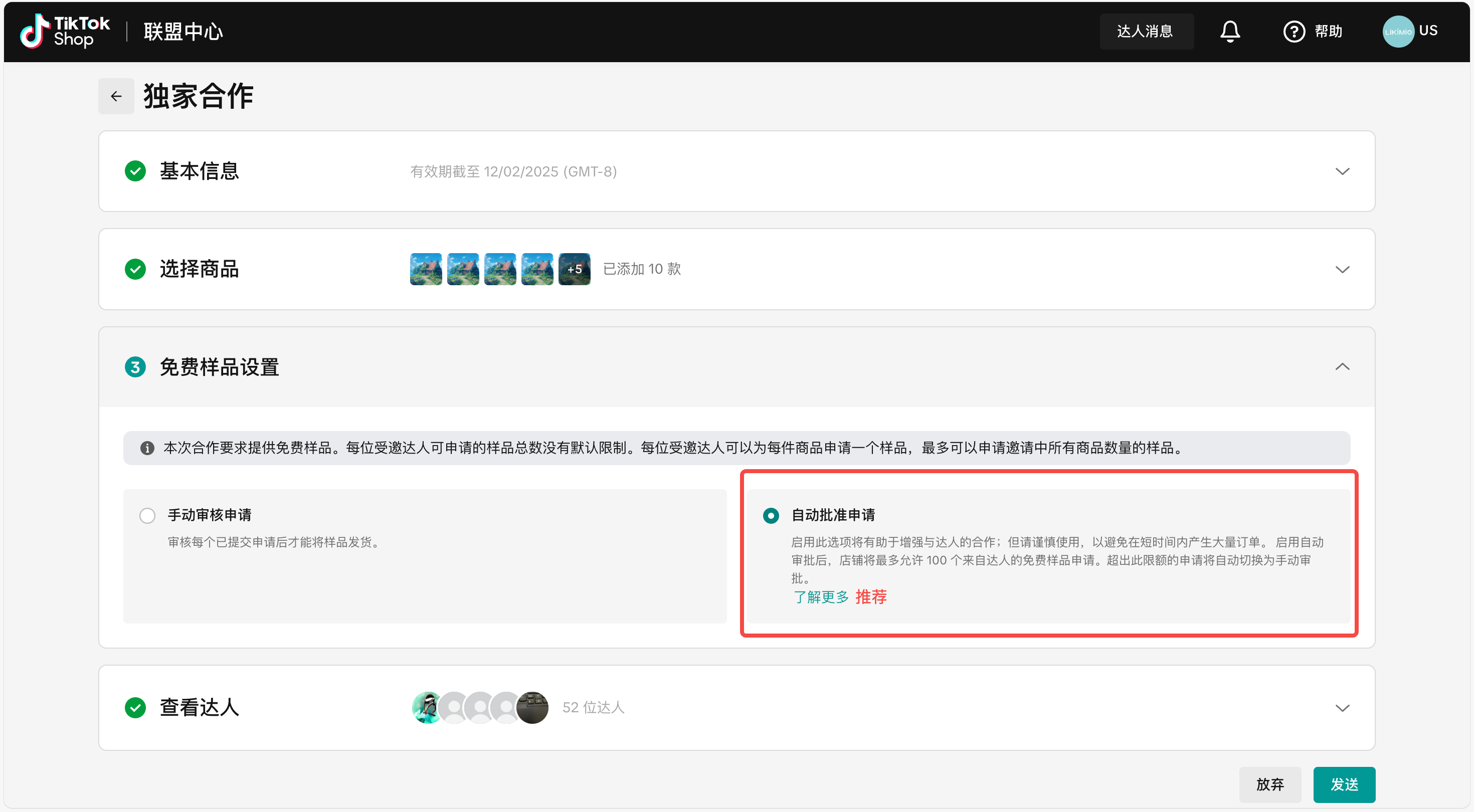Click the green check beside 基本信息
The width and height of the screenshot is (1474, 812).
pyautogui.click(x=135, y=171)
